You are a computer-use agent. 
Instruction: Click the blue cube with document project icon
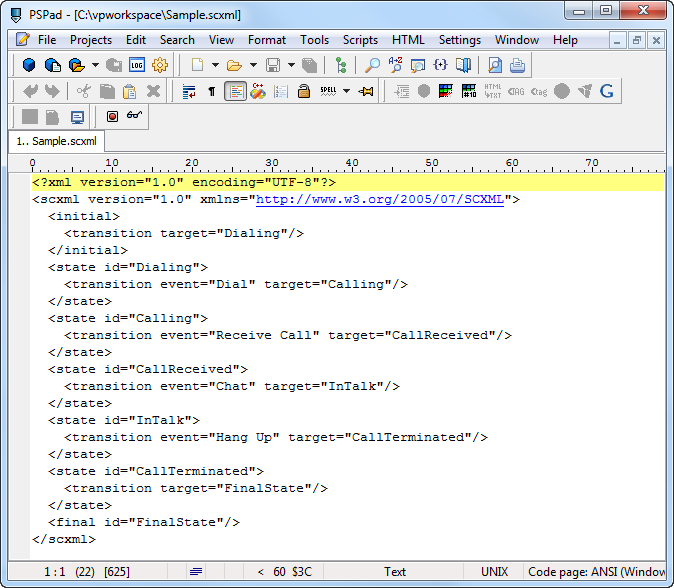click(x=52, y=65)
